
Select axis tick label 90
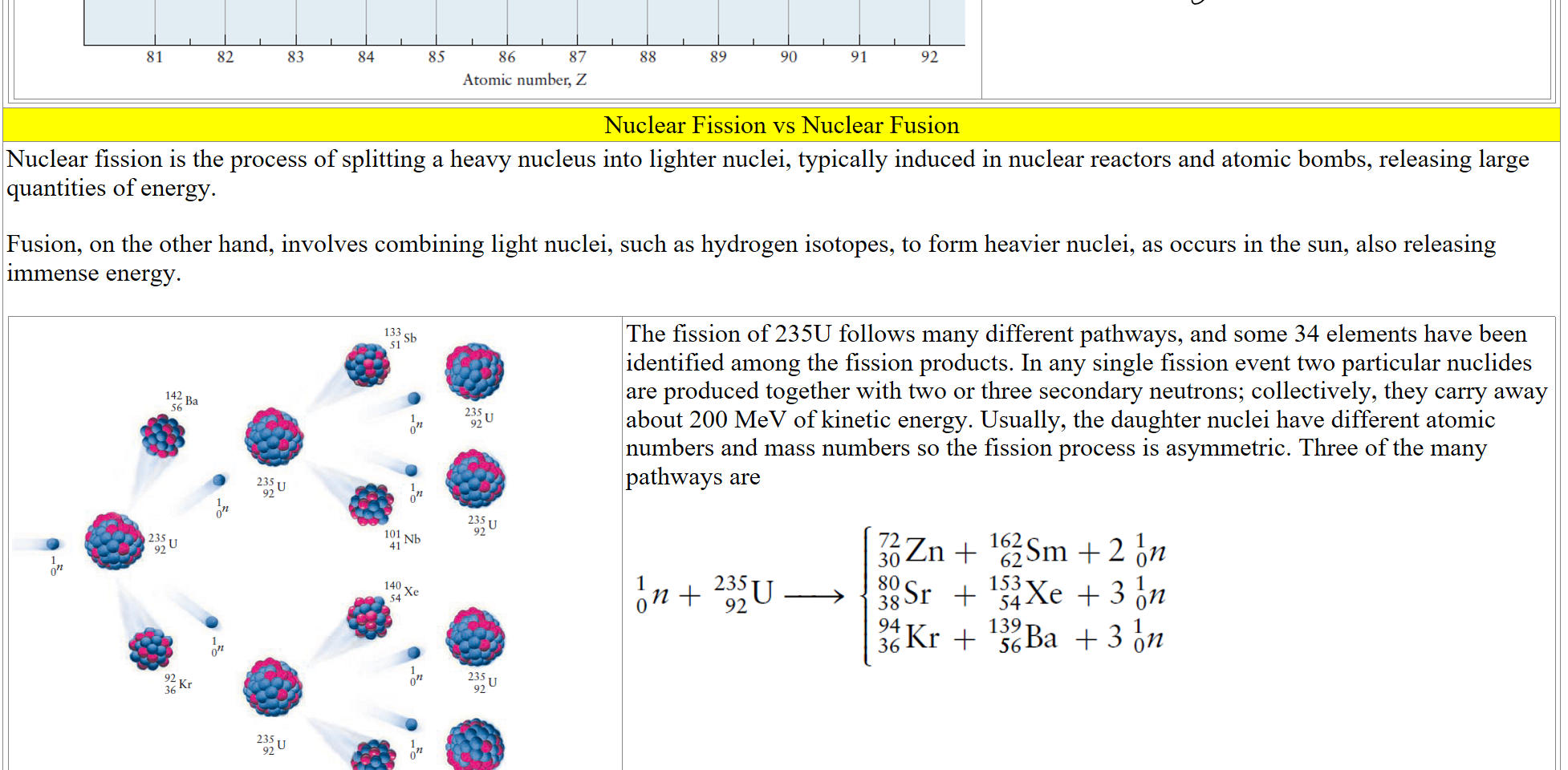(x=789, y=57)
